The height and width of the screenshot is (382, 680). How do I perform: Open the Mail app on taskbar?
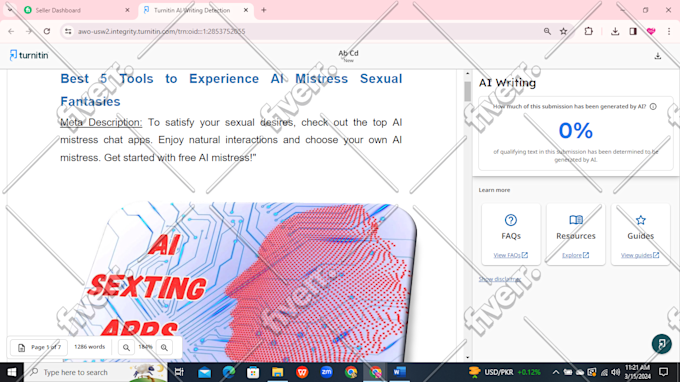pos(204,372)
